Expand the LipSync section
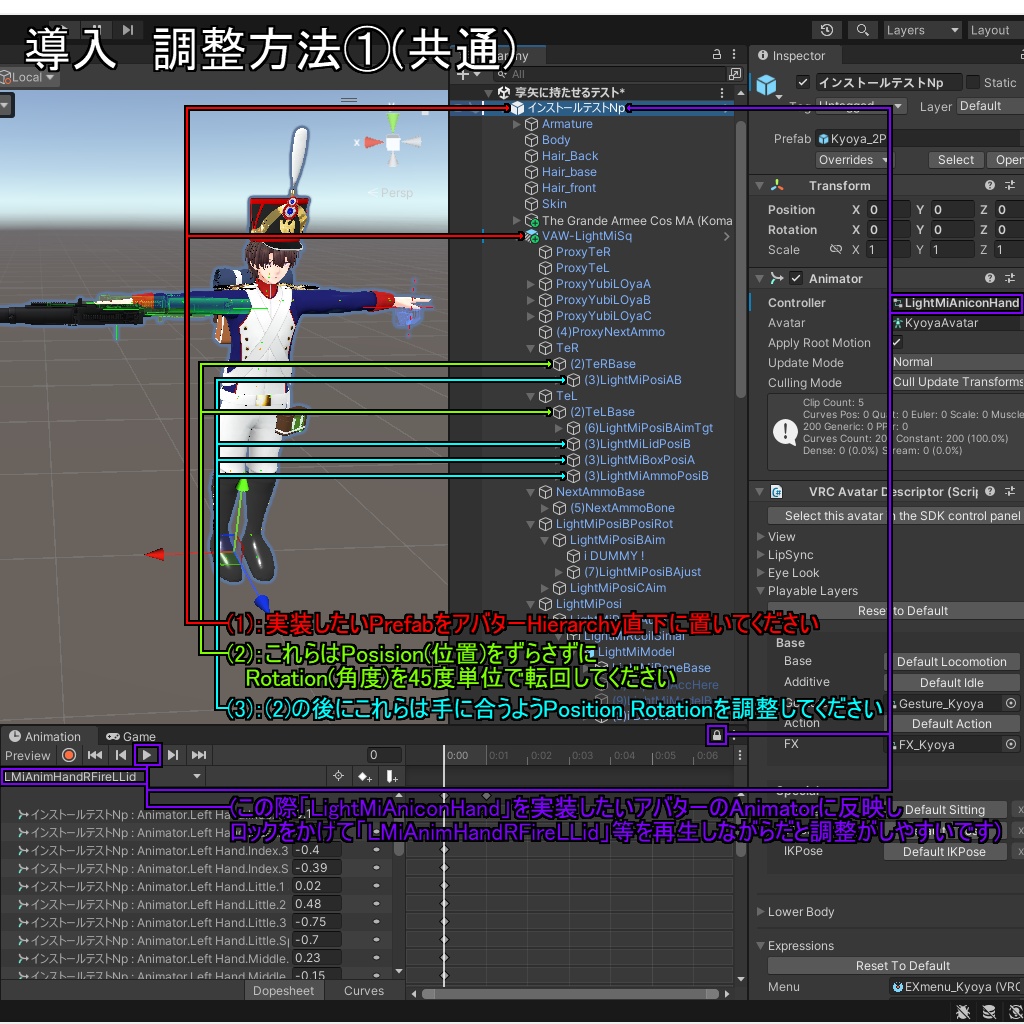Viewport: 1024px width, 1024px height. 760,554
